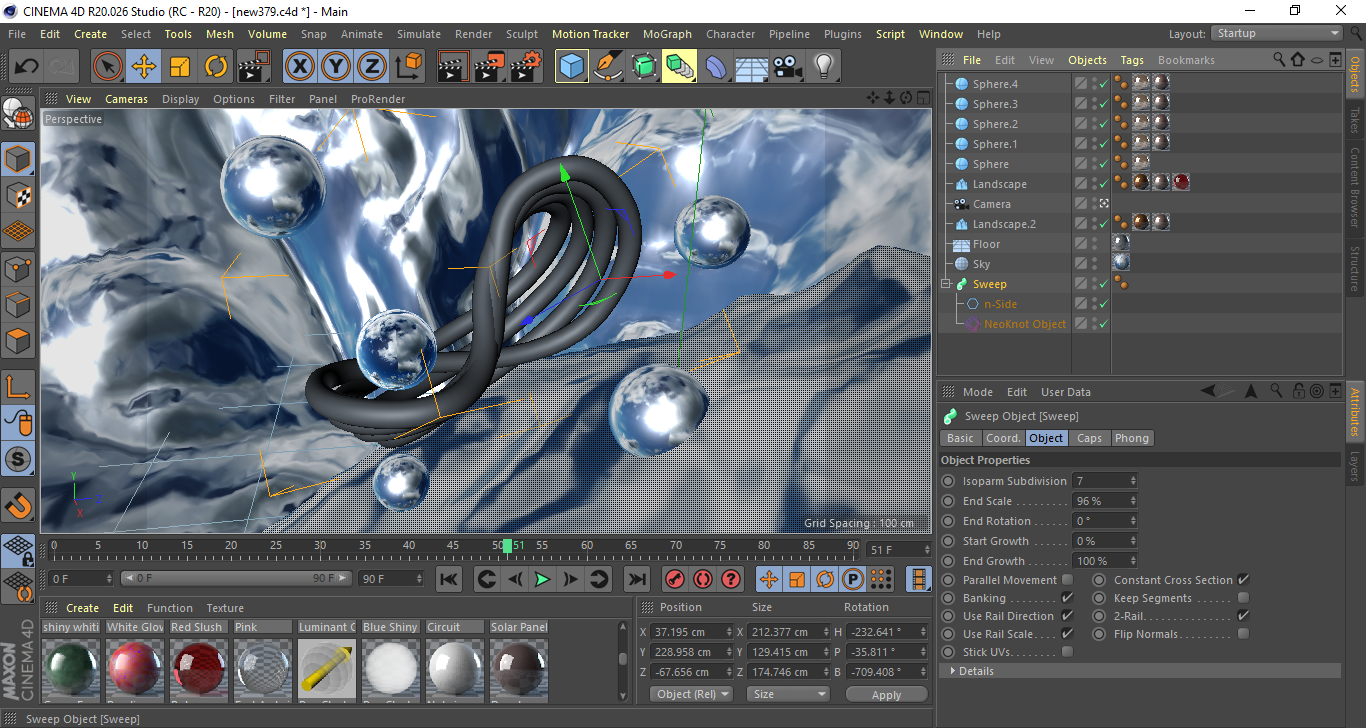The width and height of the screenshot is (1366, 728).
Task: Add a Camera object
Action: (x=787, y=67)
